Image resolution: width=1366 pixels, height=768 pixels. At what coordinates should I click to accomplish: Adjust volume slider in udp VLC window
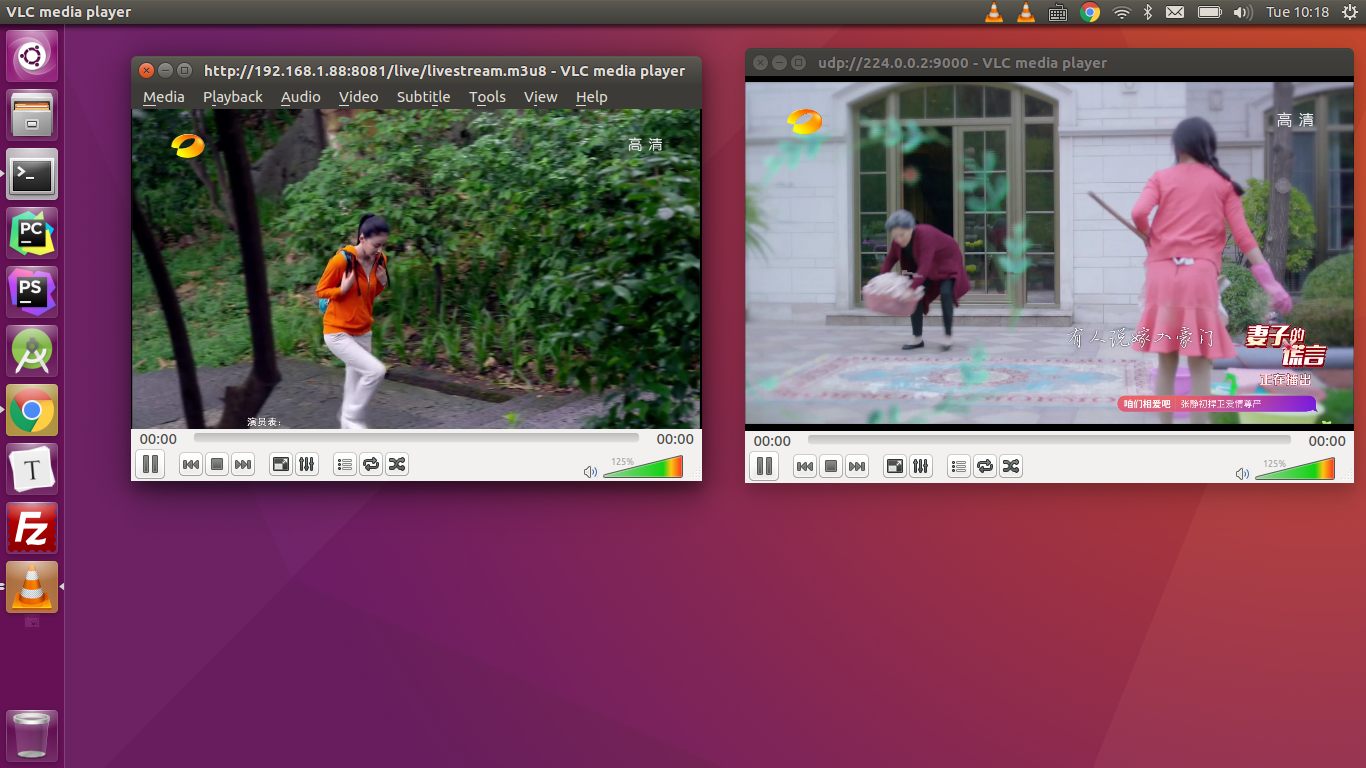pos(1295,469)
